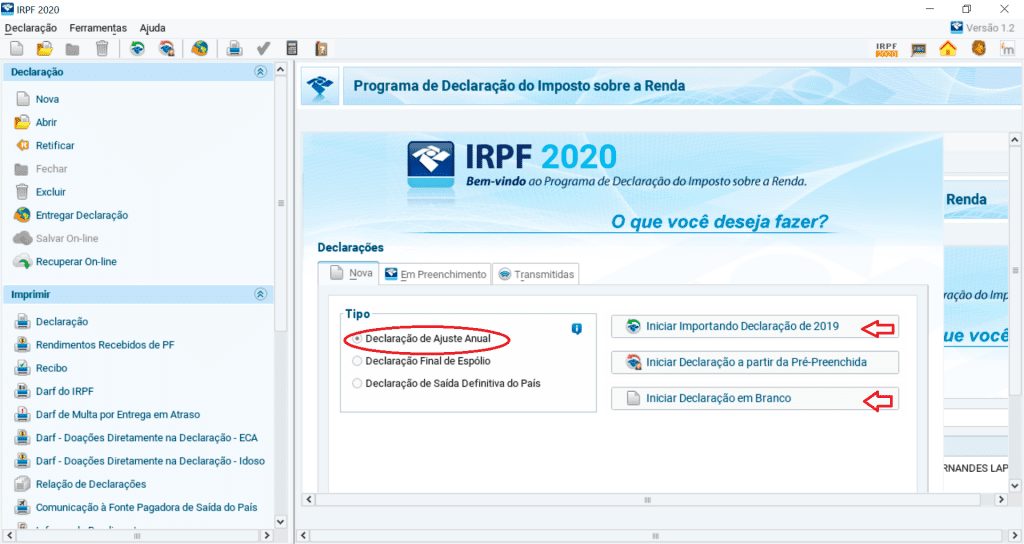This screenshot has height=544, width=1024.
Task: Open the Declaração menu
Action: (x=31, y=28)
